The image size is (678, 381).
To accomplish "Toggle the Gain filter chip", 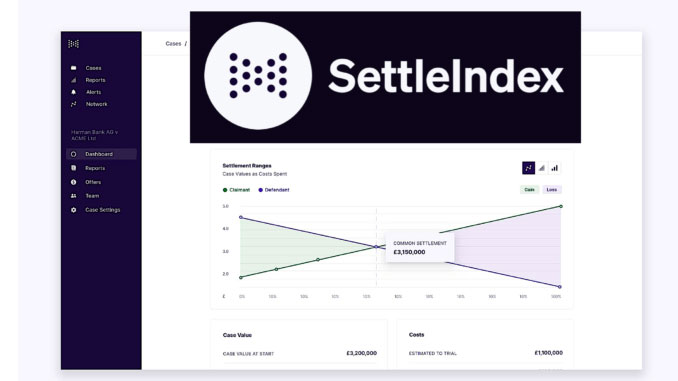I will tap(530, 189).
